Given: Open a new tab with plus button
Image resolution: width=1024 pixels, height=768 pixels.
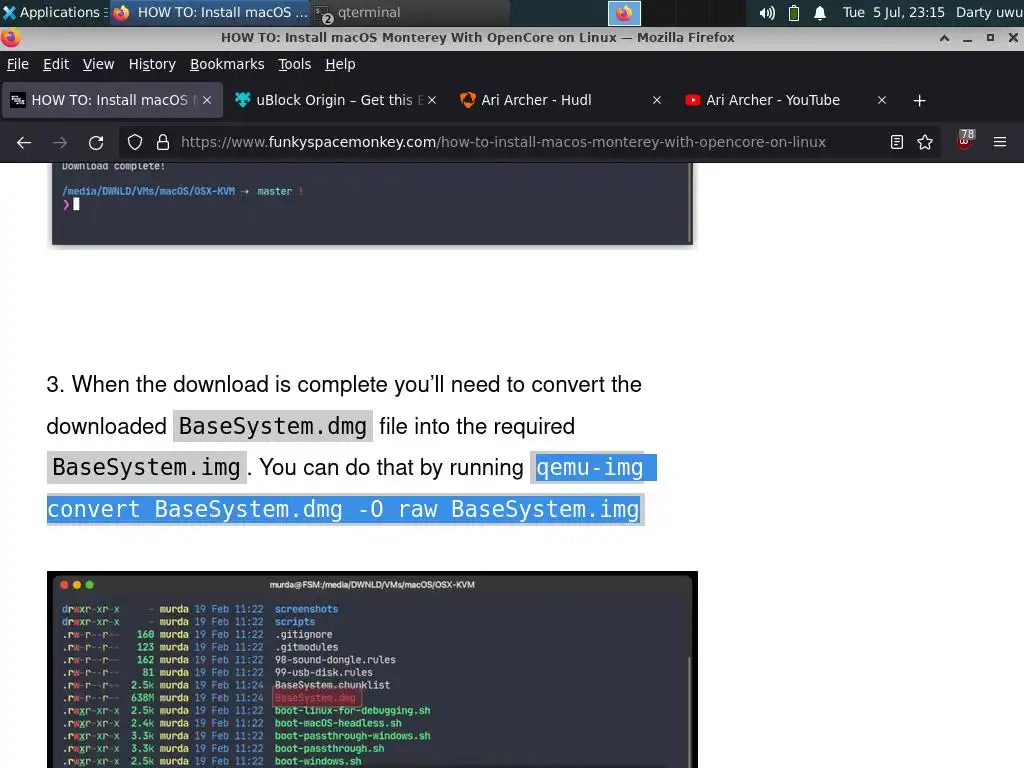Looking at the screenshot, I should 920,101.
